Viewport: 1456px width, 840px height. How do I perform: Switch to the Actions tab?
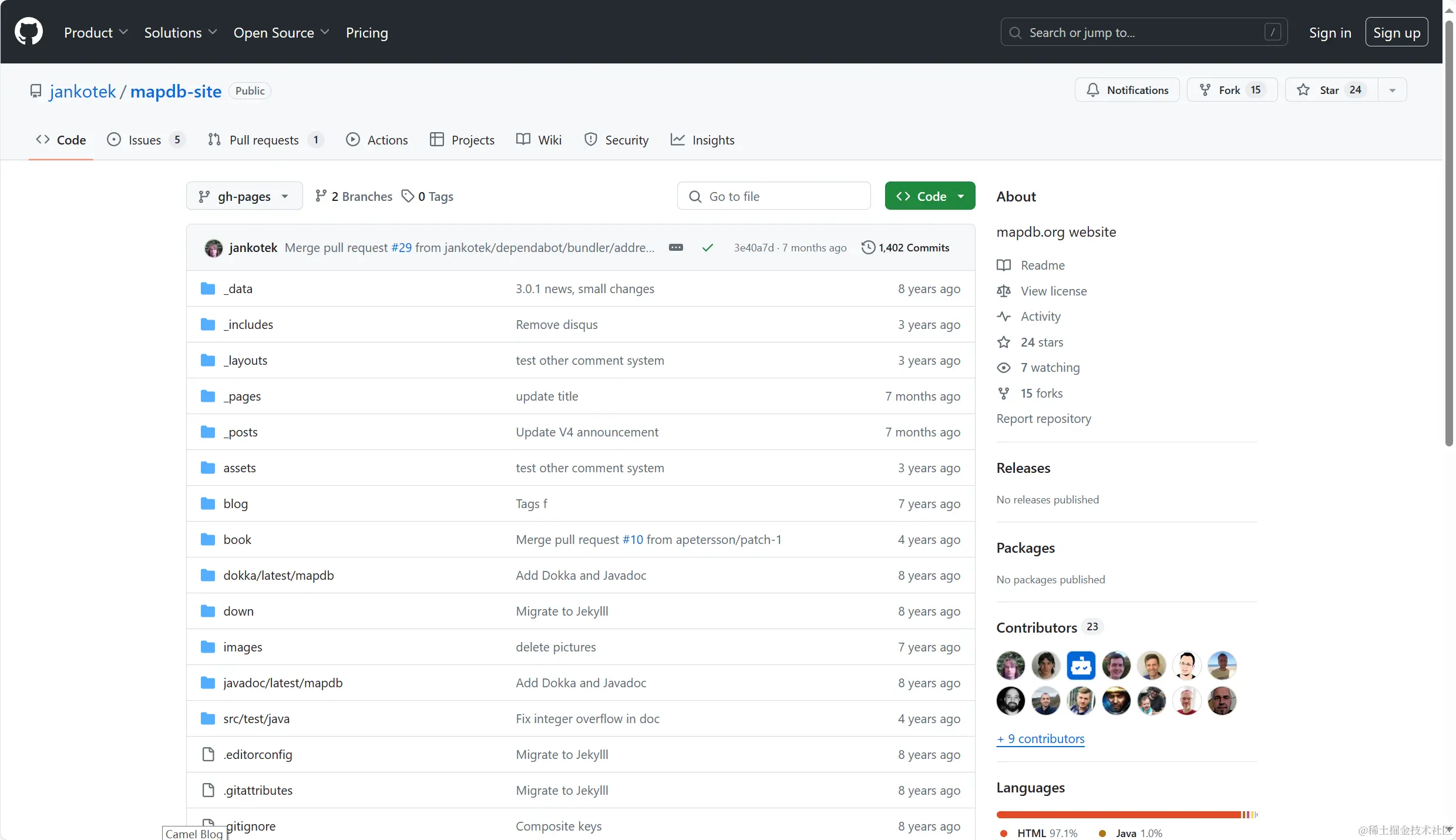(377, 140)
